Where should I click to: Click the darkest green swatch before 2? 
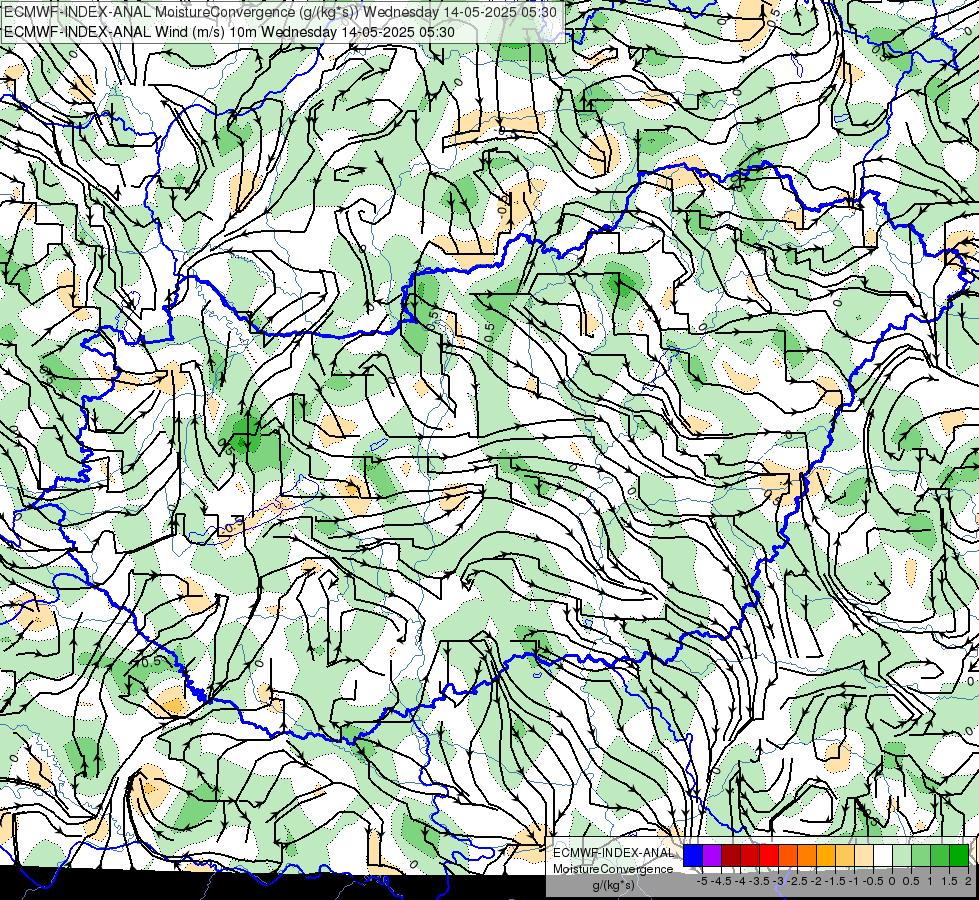tap(958, 855)
